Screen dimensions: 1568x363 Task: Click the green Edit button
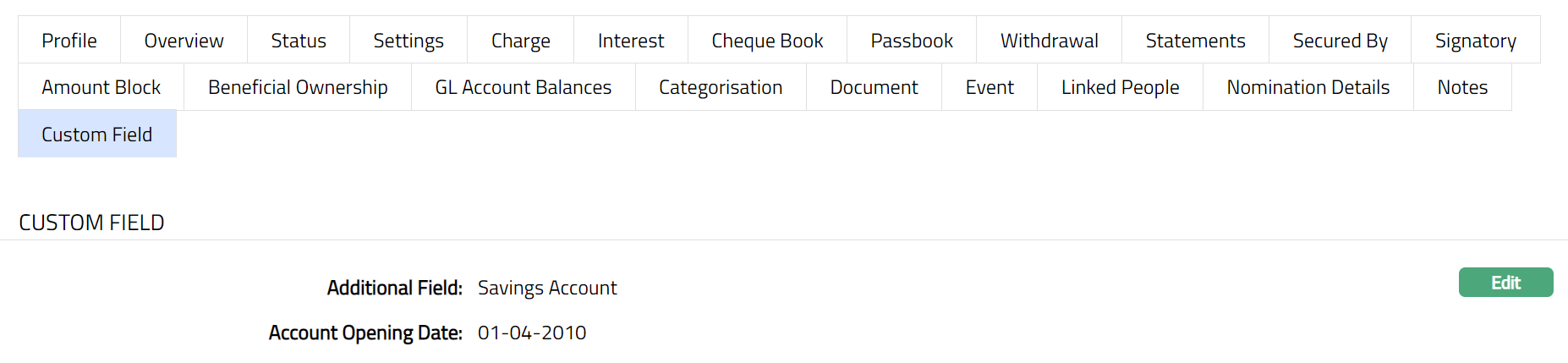point(1505,283)
